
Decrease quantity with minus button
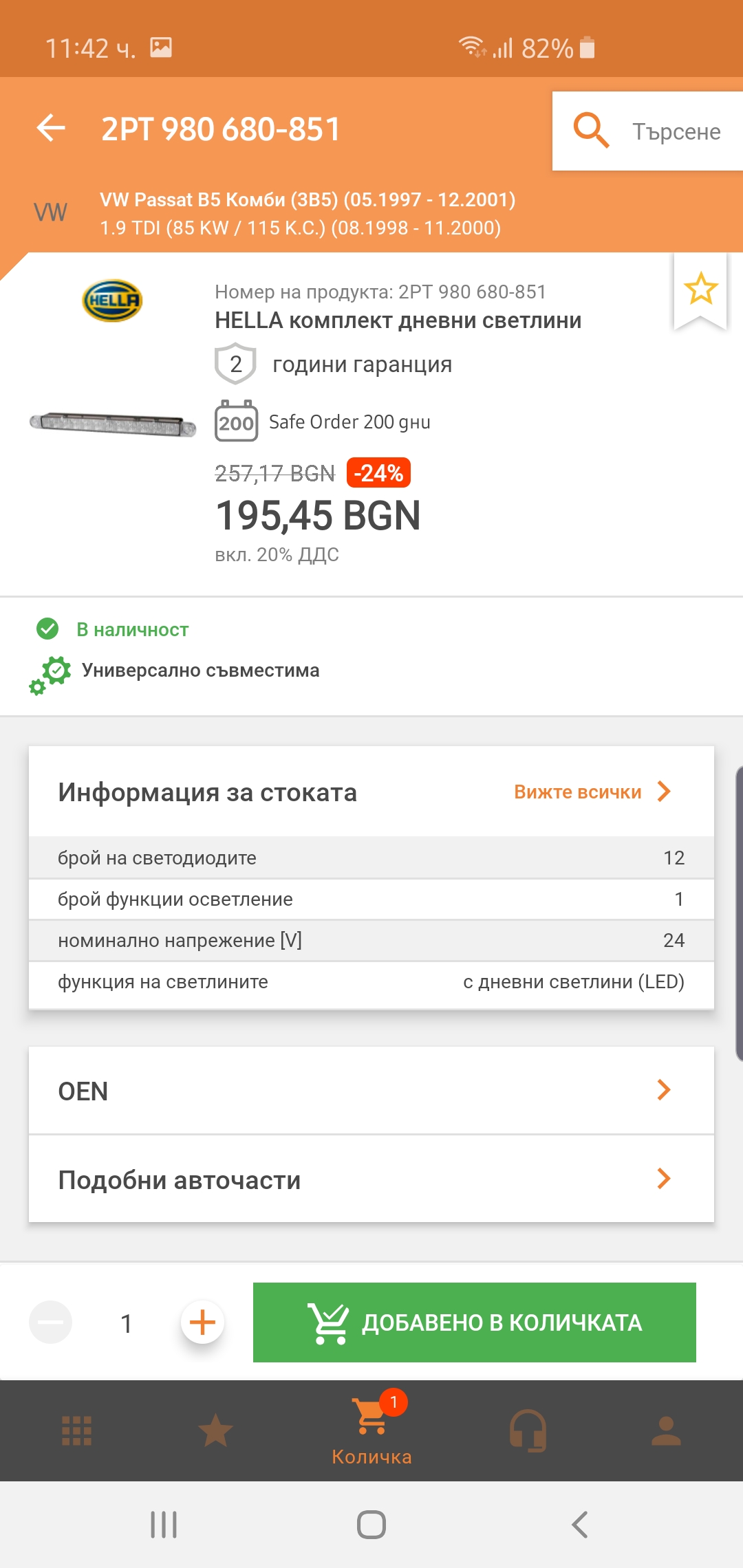50,1322
